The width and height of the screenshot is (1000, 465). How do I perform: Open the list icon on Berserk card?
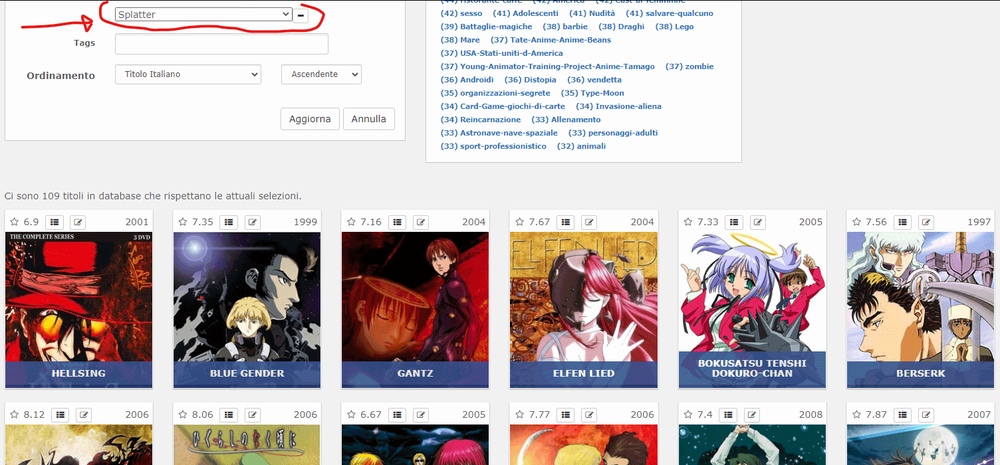(x=902, y=222)
